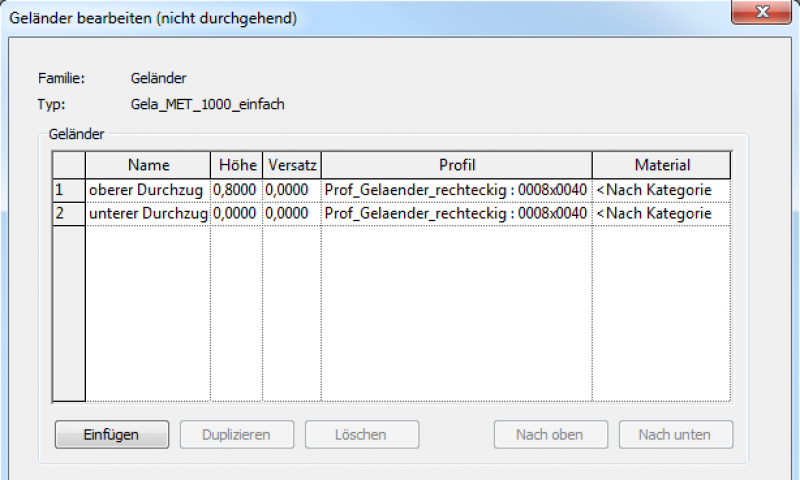This screenshot has height=480, width=800.
Task: Click the Löschen button
Action: coord(360,434)
